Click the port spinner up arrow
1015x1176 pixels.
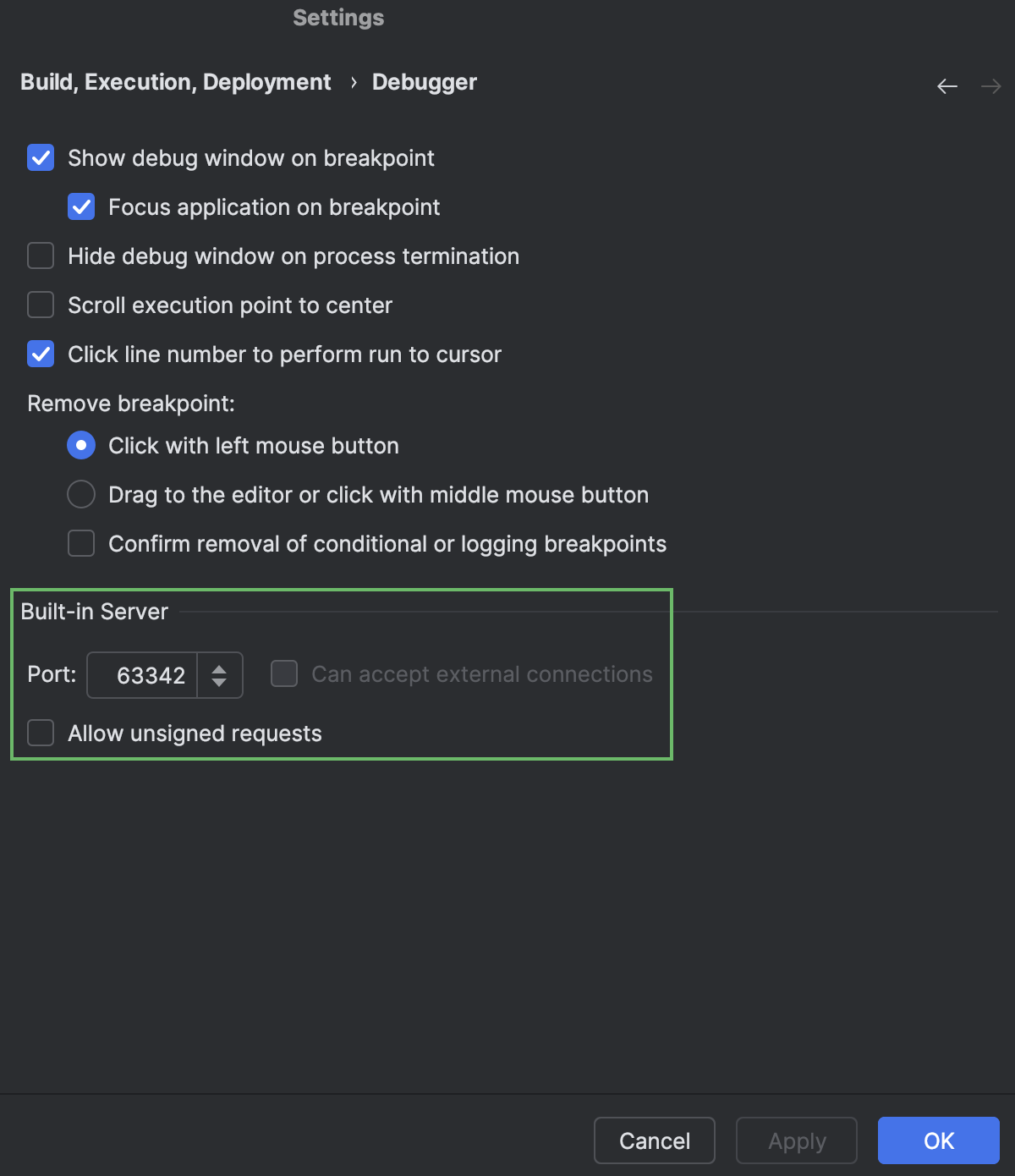[x=219, y=668]
